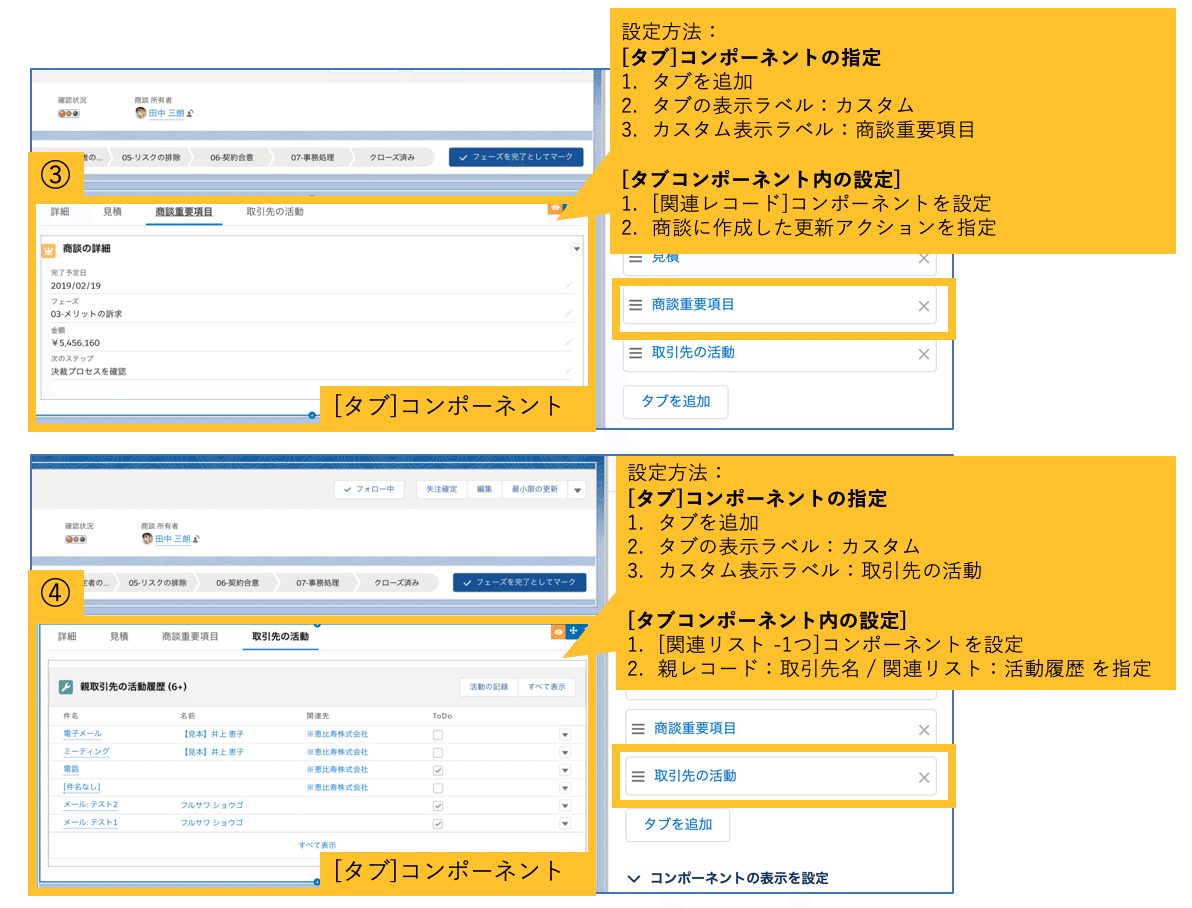The image size is (1192, 908).
Task: Select 取引先の活動 tab in screenshot ④
Action: point(281,637)
